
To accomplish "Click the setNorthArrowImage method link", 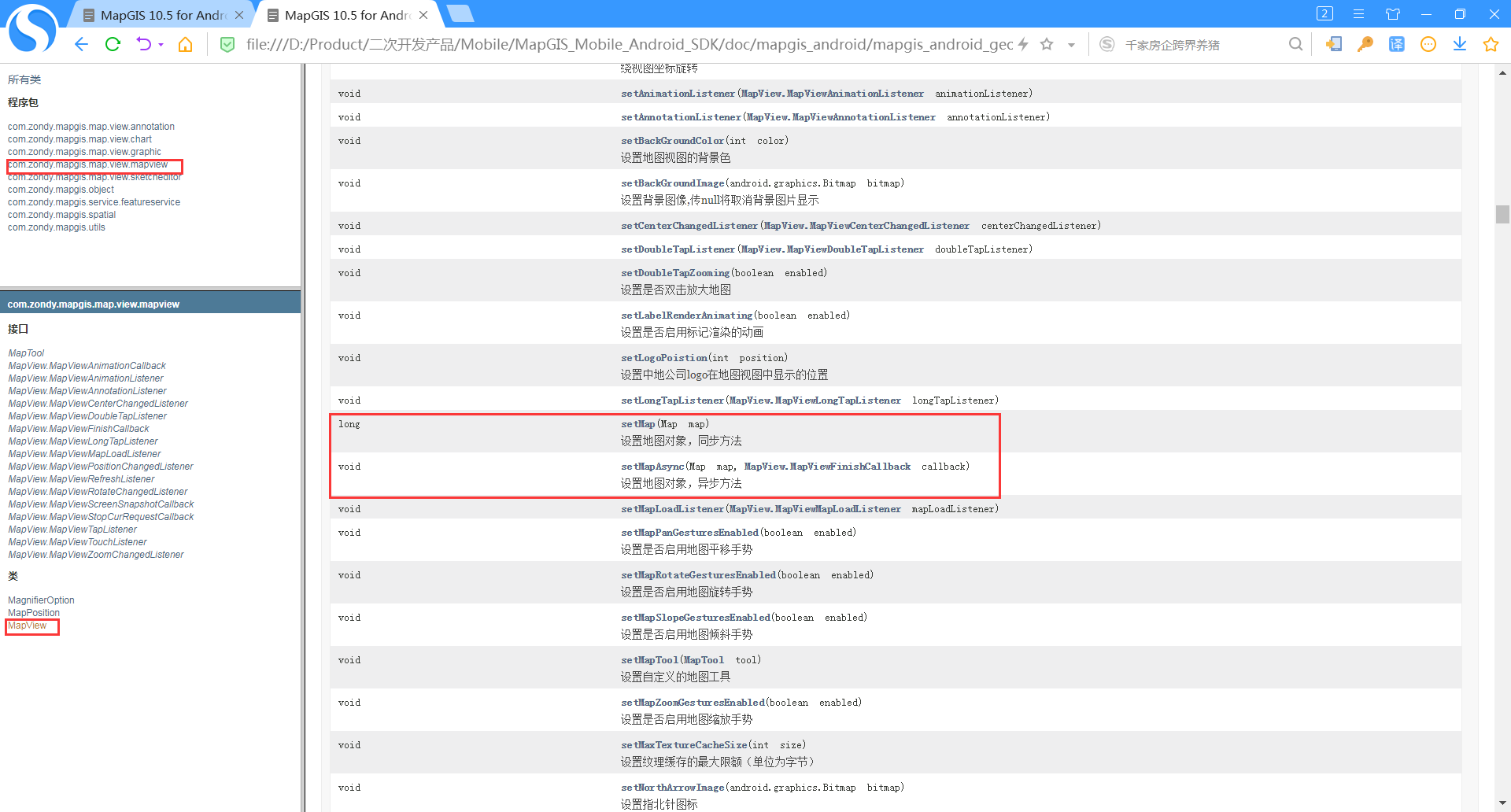I will click(x=672, y=788).
